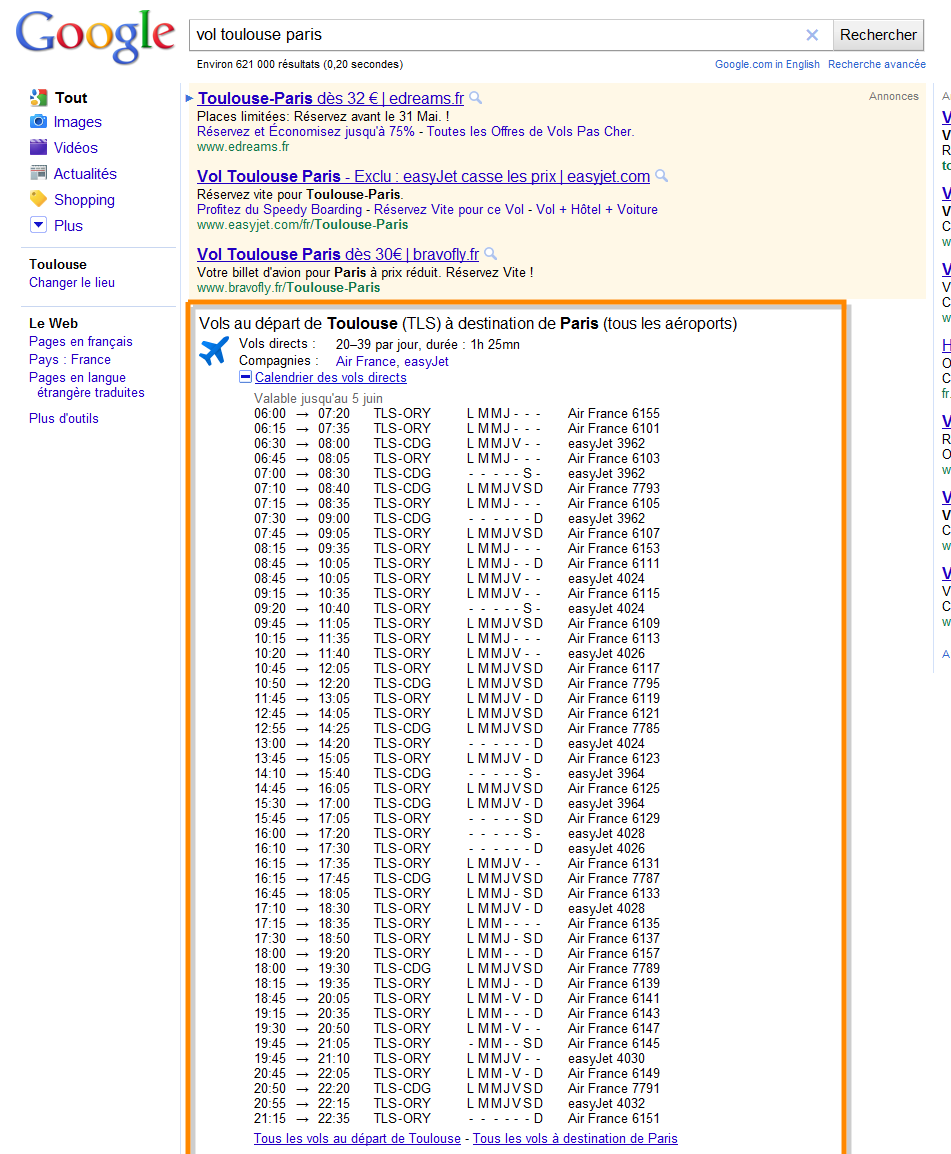Click the Air France 6151 flight row
The image size is (951, 1154).
[x=457, y=1119]
